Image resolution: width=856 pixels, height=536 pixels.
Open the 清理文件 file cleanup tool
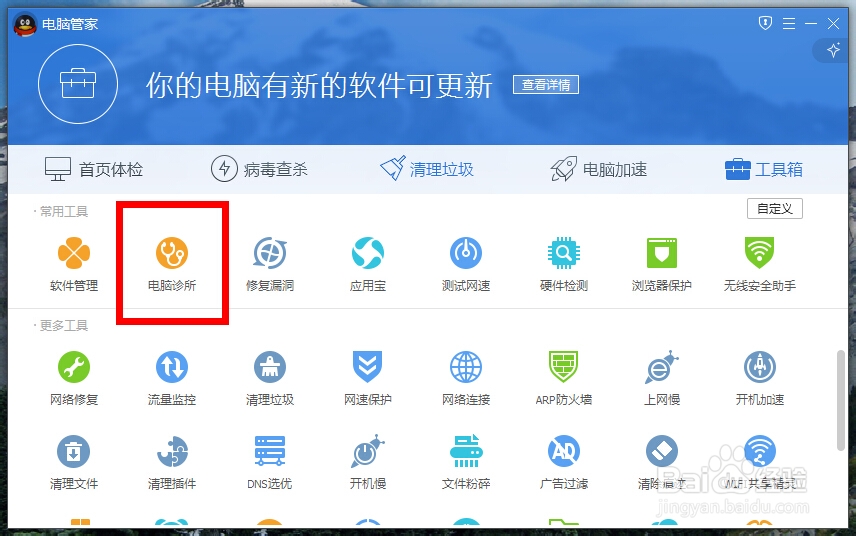point(74,462)
